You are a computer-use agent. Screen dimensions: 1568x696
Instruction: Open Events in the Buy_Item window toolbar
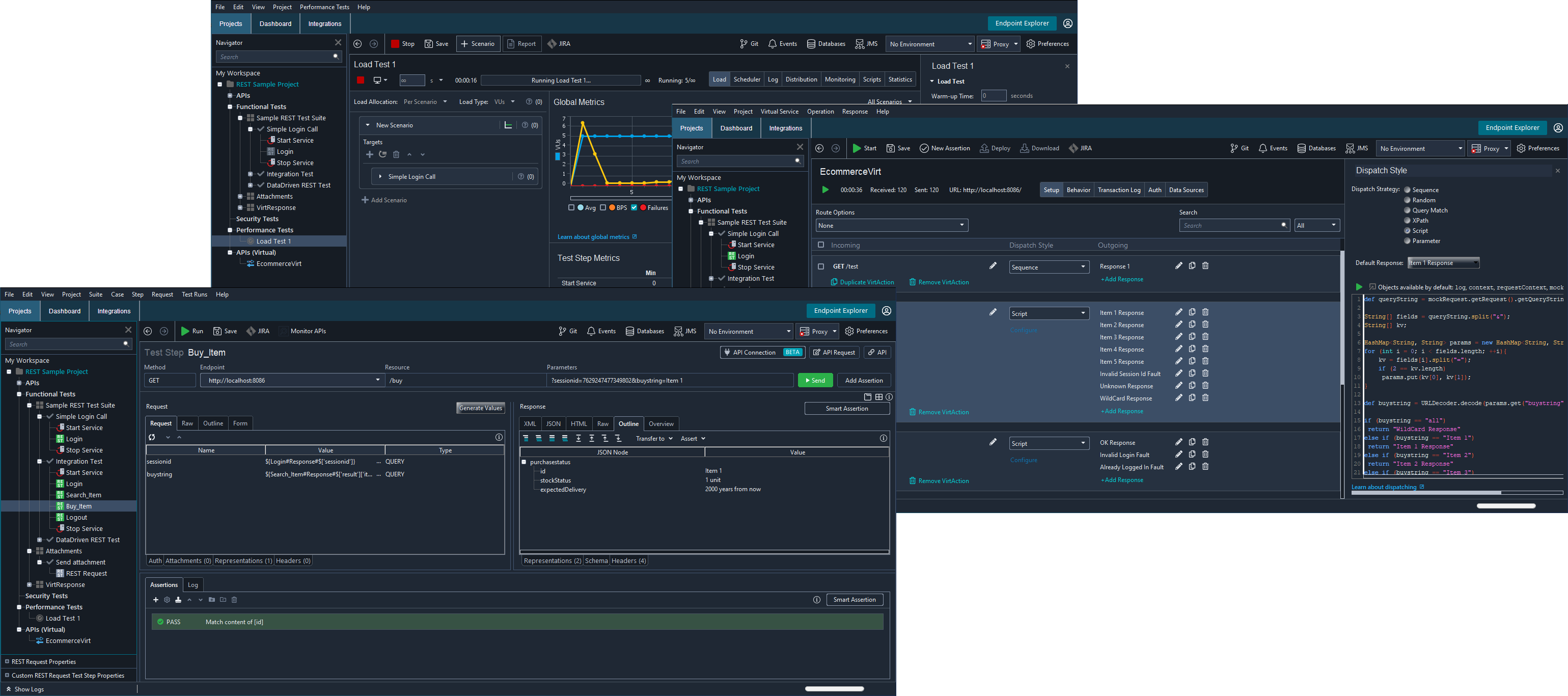coord(601,331)
